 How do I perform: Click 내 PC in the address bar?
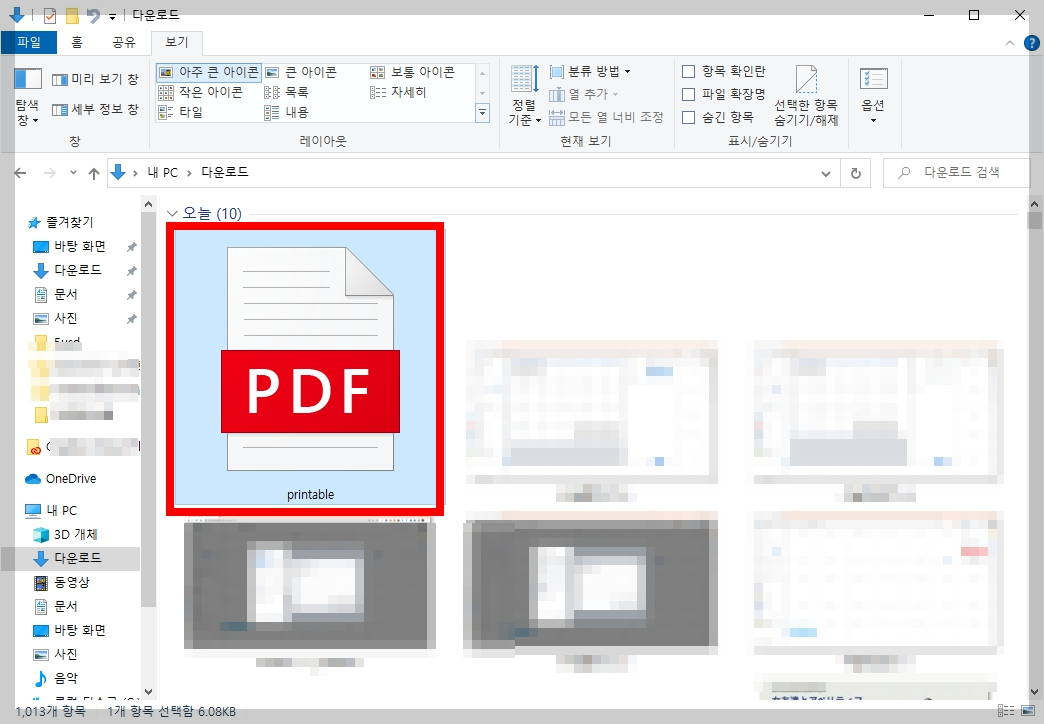162,173
